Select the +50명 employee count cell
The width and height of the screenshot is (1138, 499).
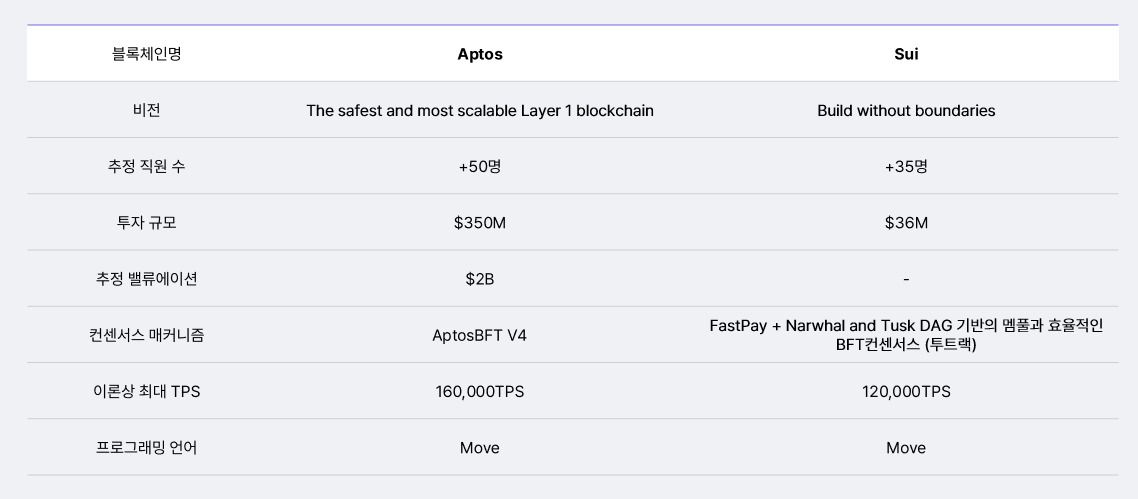[x=480, y=166]
